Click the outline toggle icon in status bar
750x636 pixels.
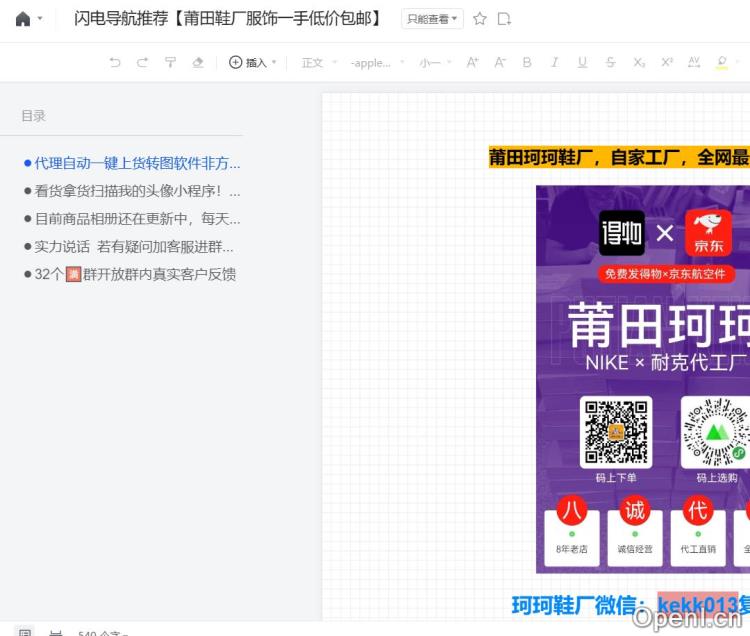(x=25, y=632)
